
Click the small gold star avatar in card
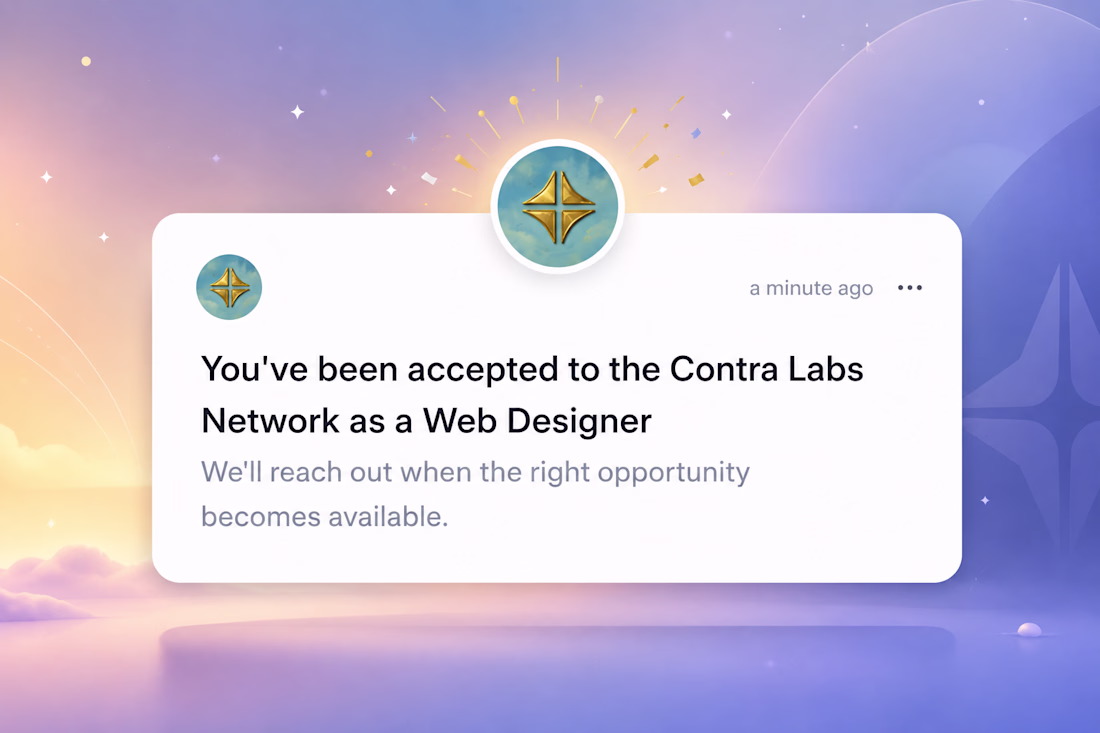229,287
